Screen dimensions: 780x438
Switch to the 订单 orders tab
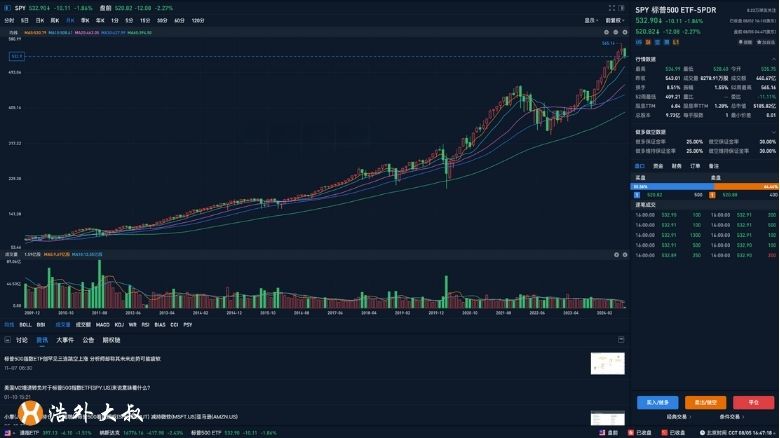pos(695,166)
